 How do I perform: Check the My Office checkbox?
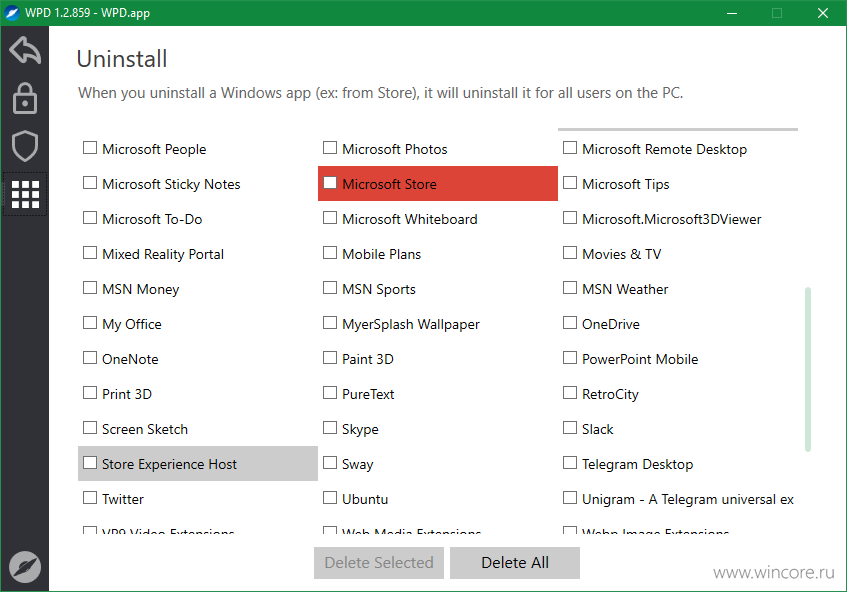click(90, 323)
